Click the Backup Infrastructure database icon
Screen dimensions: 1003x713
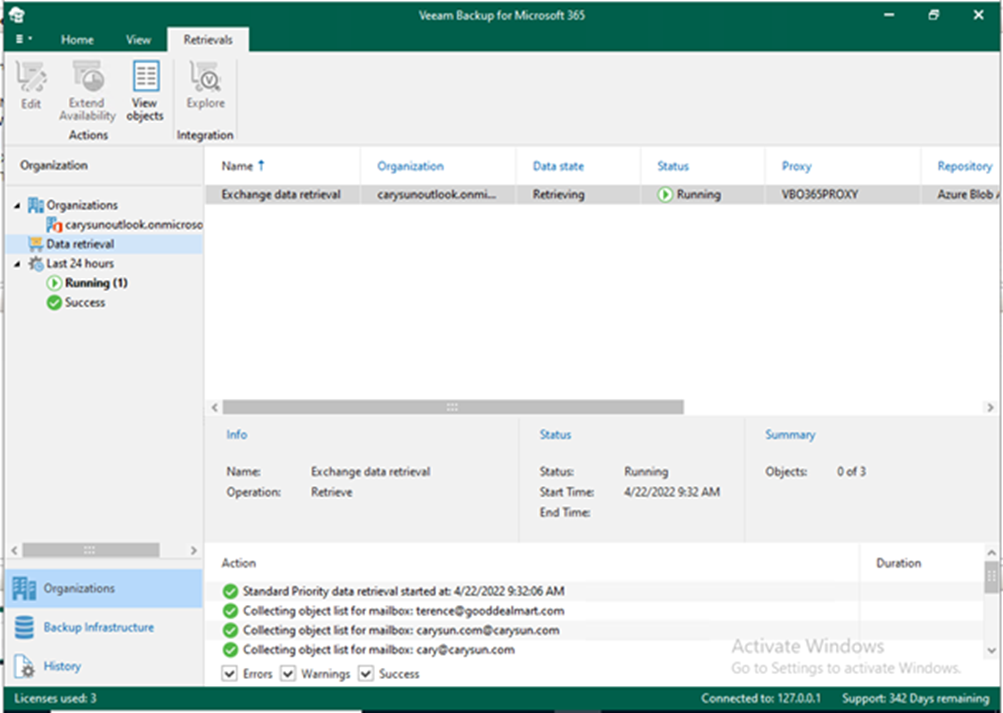click(24, 627)
